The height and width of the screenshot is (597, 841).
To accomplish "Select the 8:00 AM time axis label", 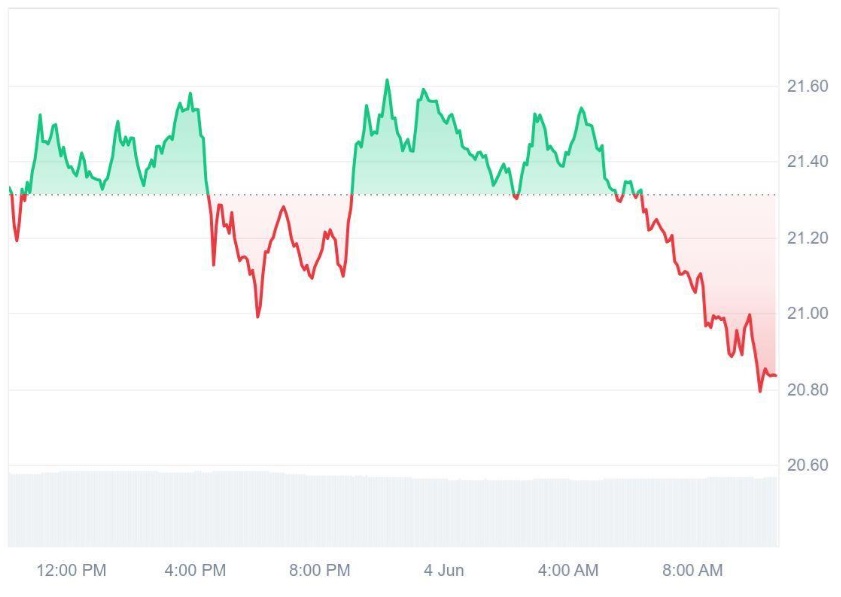I will [x=692, y=571].
